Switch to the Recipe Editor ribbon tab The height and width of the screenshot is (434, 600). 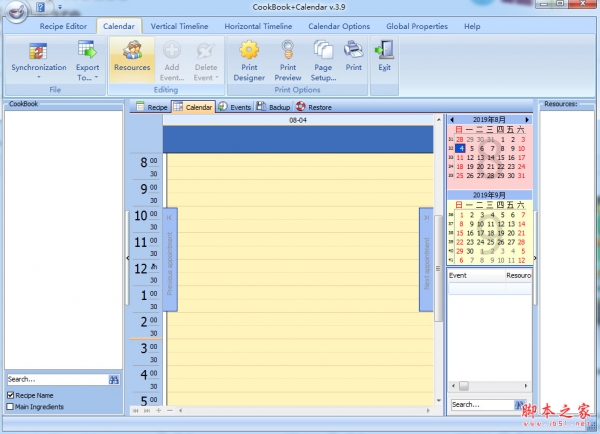[x=63, y=26]
